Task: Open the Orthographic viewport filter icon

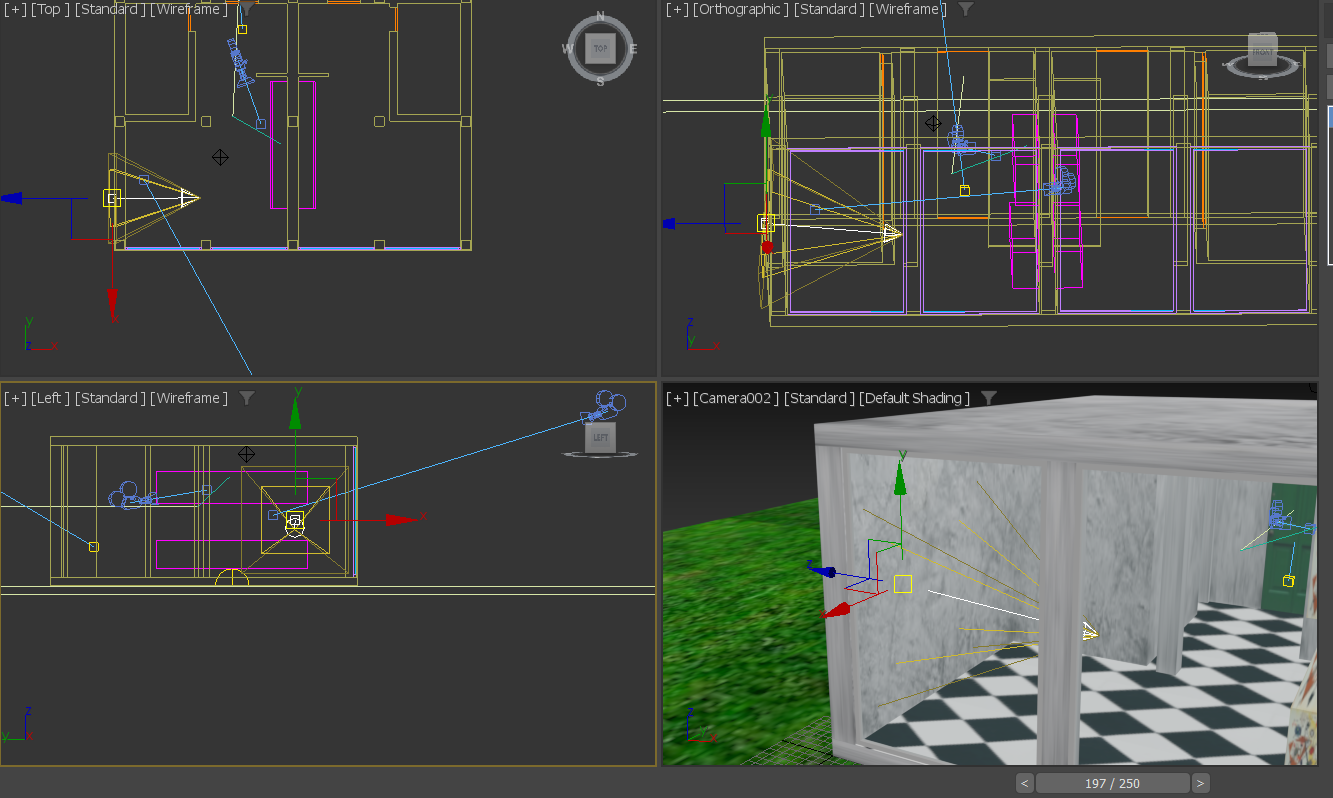Action: pos(965,9)
